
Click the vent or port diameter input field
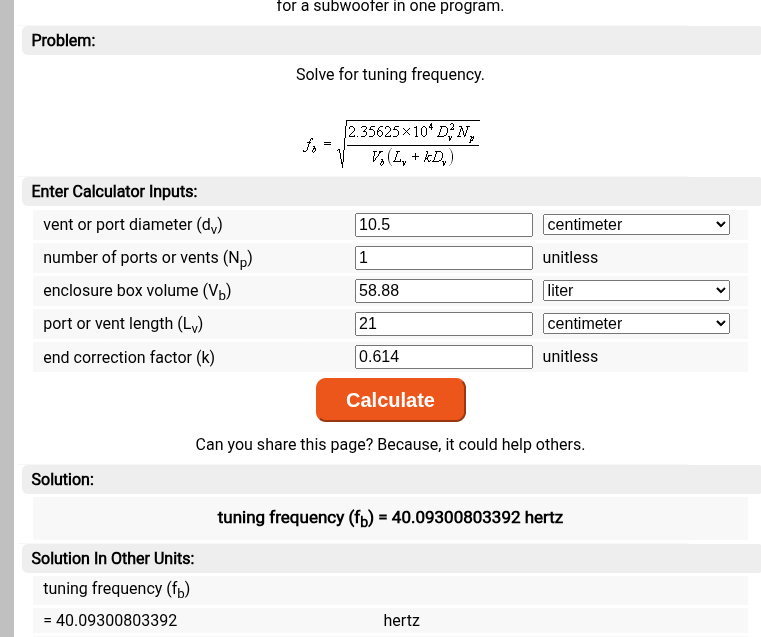[443, 225]
